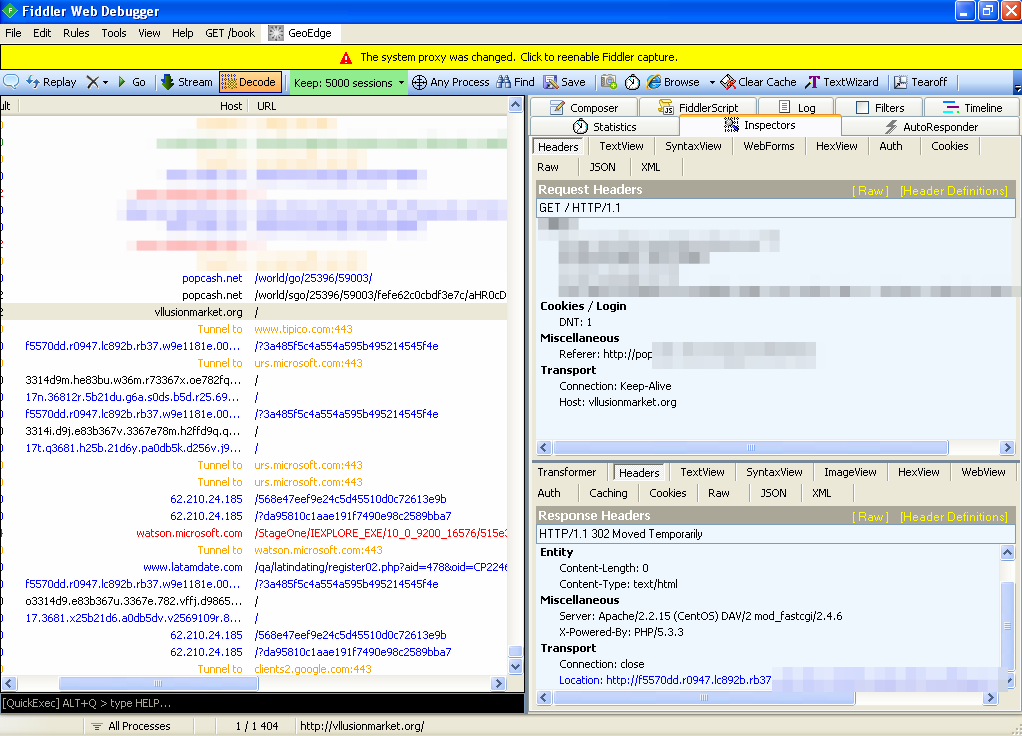1022x736 pixels.
Task: Click the response Location redirect link
Action: click(x=665, y=680)
